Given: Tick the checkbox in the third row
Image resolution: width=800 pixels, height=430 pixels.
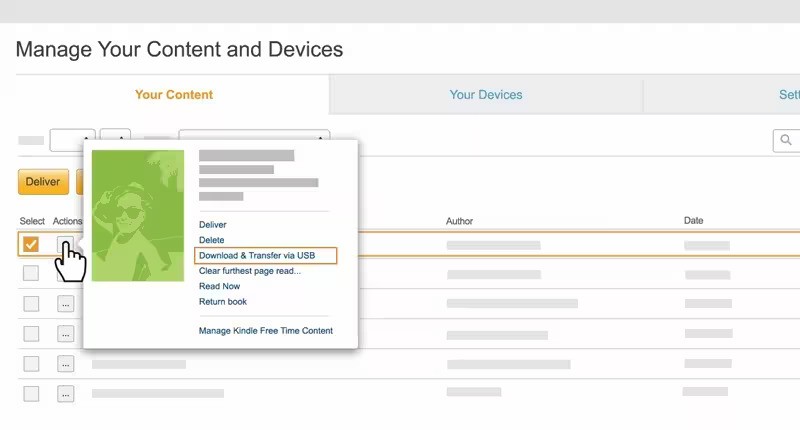Looking at the screenshot, I should pos(31,304).
